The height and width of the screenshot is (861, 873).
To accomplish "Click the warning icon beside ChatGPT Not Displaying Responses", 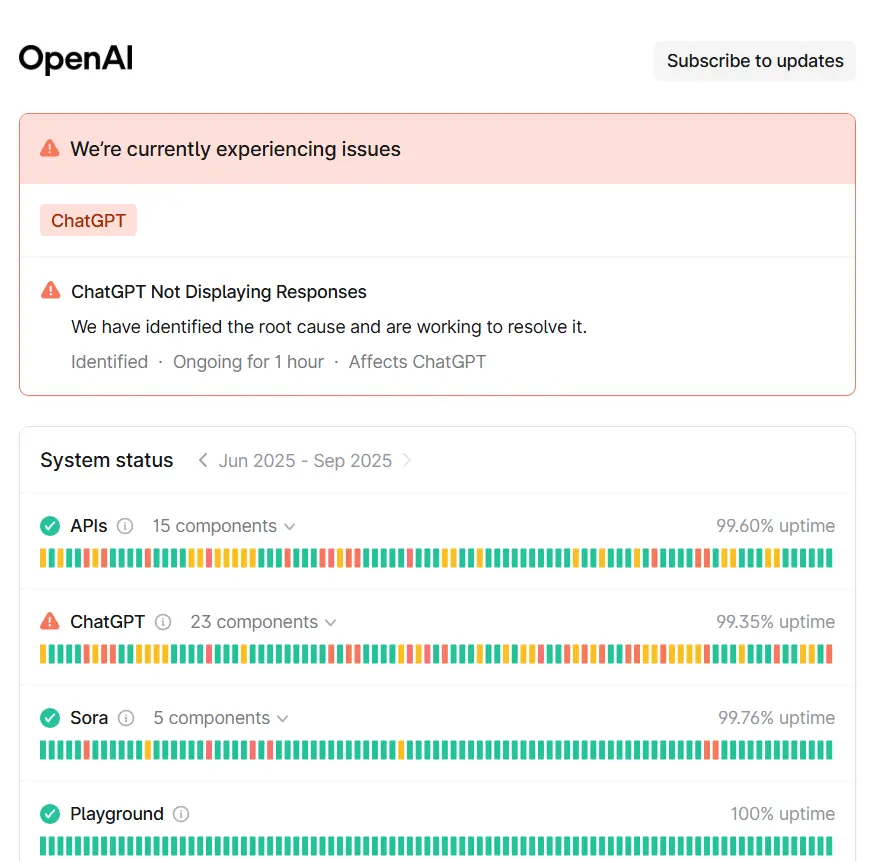I will click(51, 291).
